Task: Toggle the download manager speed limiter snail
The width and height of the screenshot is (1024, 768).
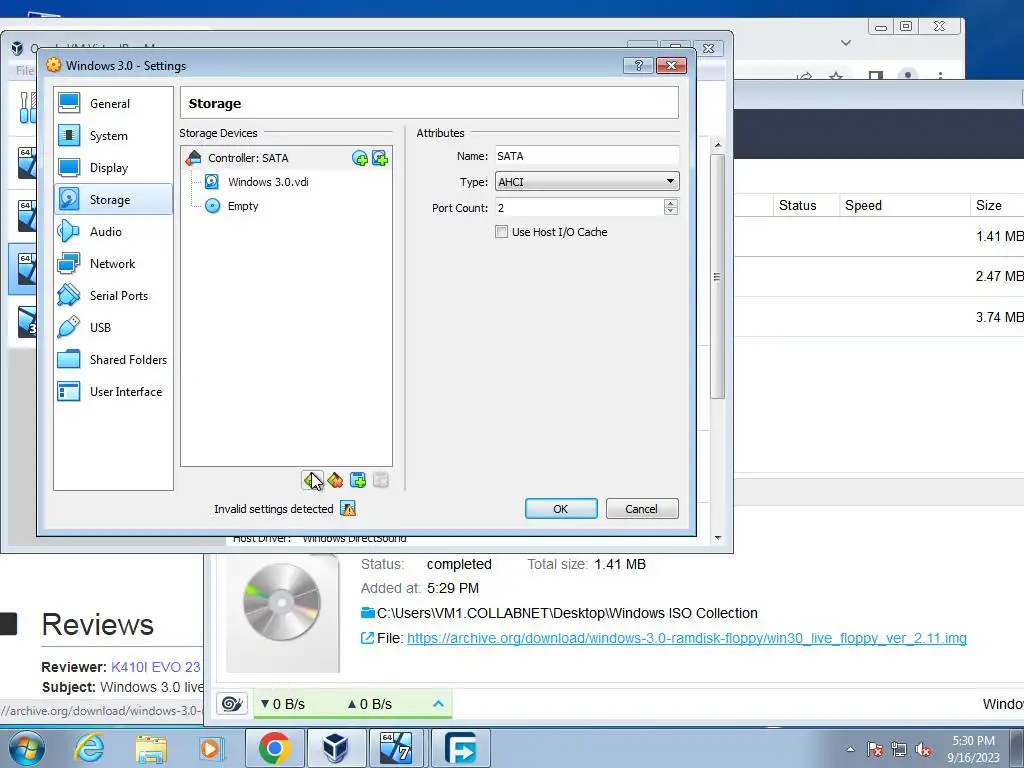Action: (232, 704)
